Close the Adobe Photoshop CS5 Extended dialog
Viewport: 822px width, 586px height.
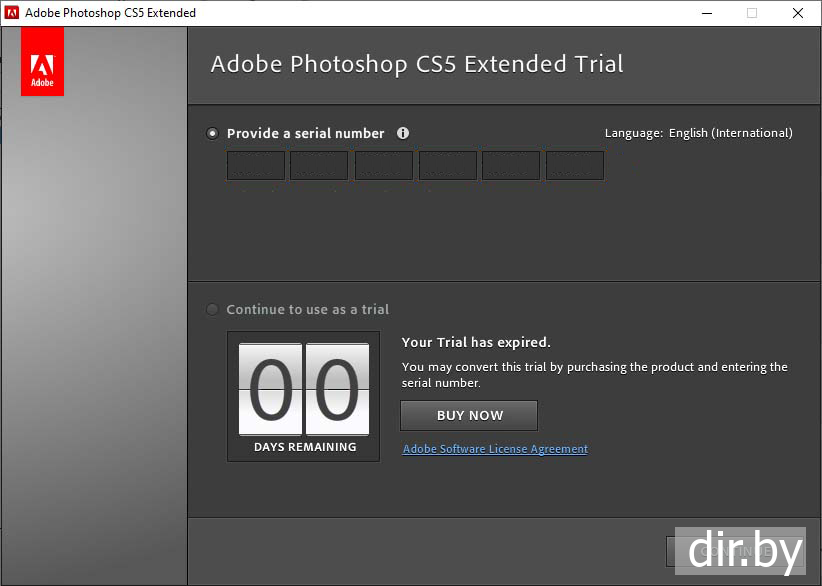[797, 13]
